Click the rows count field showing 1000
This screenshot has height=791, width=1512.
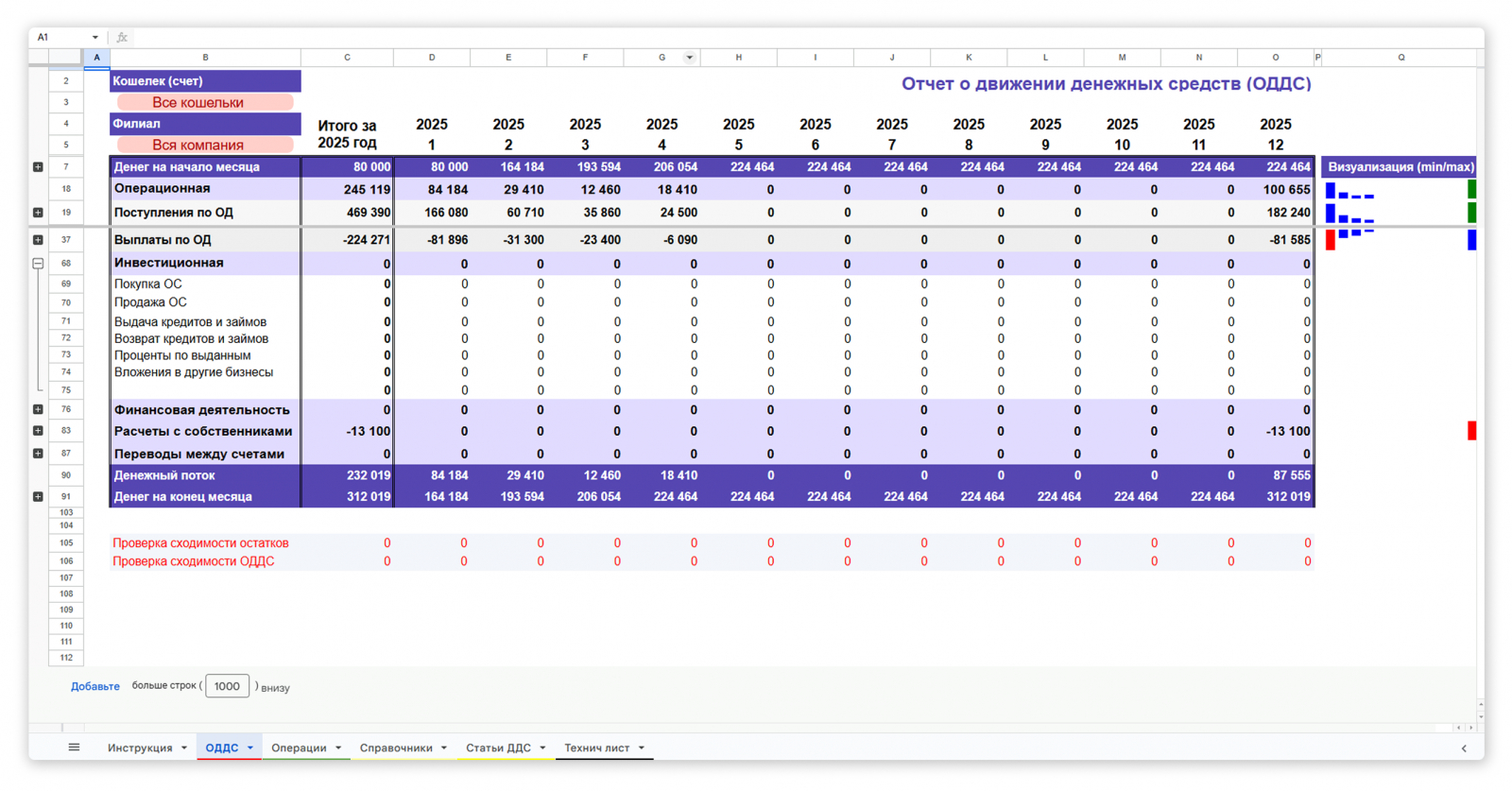[227, 687]
